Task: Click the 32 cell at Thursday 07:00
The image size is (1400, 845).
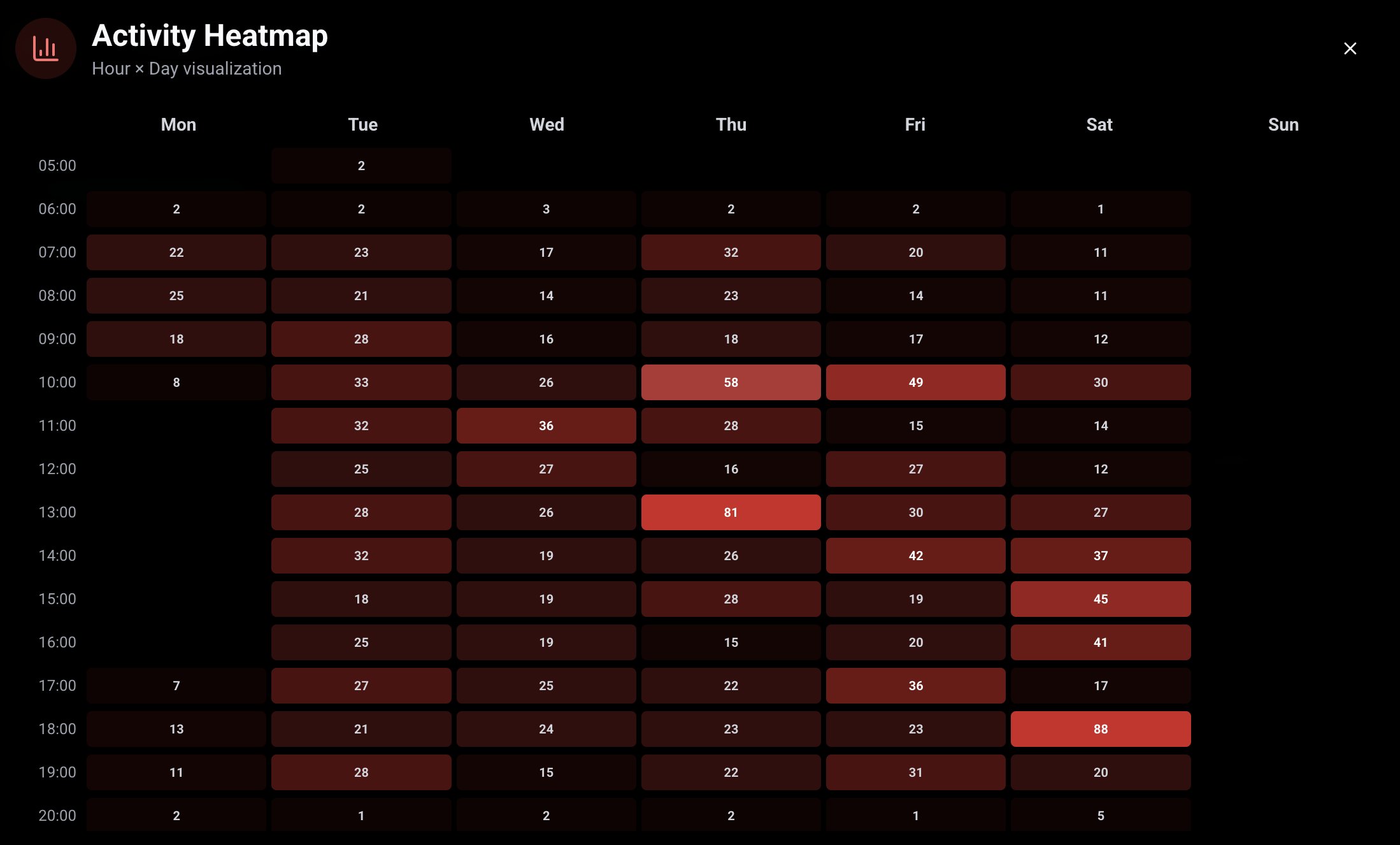Action: pos(731,252)
